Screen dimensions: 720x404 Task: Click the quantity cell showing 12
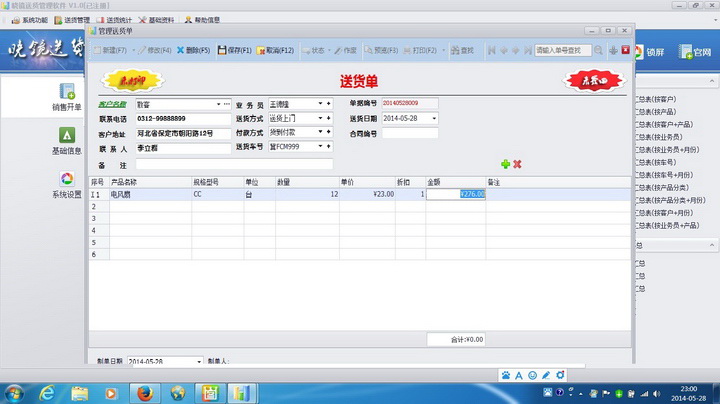click(308, 194)
